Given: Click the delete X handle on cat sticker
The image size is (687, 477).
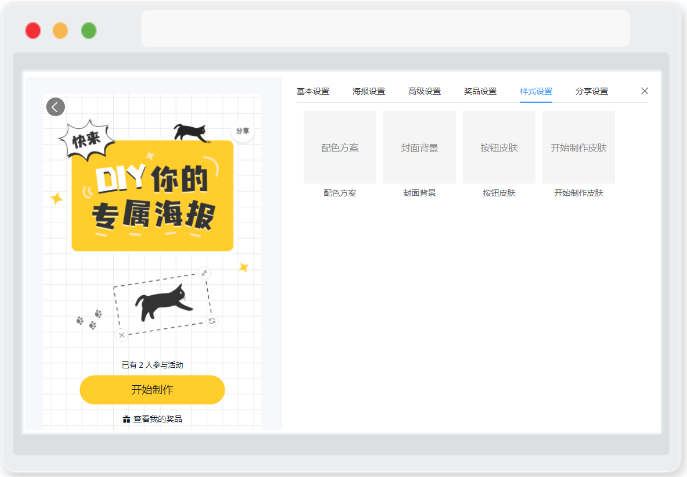Looking at the screenshot, I should (121, 335).
